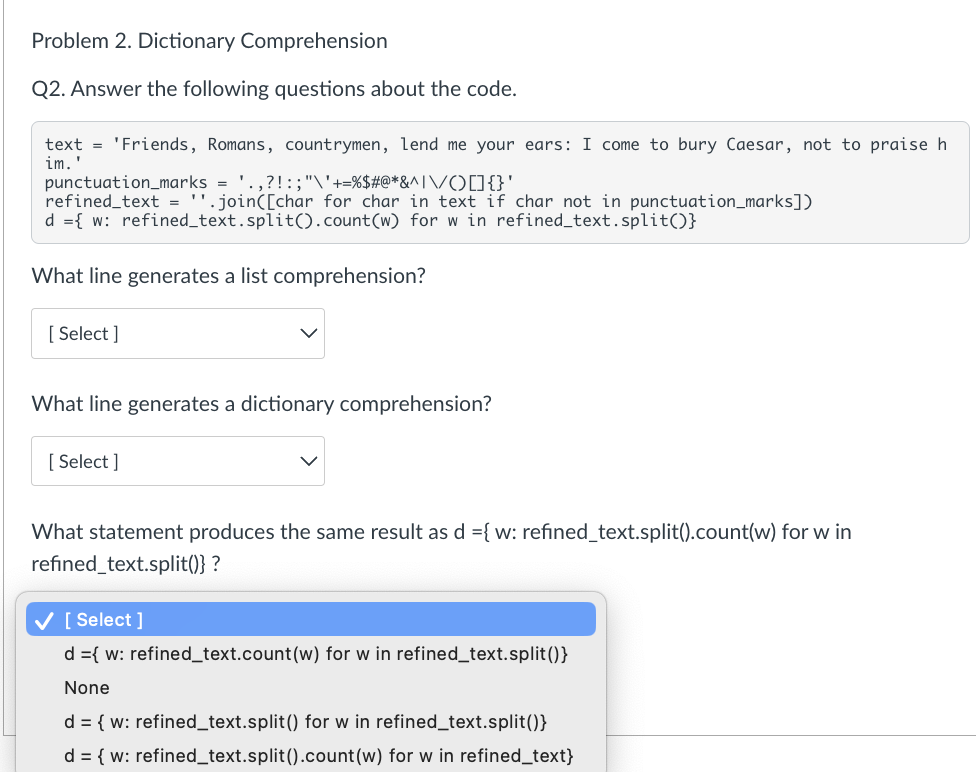Click the blue highlighted dropdown row
Viewport: 976px width, 772px height.
pyautogui.click(x=310, y=619)
